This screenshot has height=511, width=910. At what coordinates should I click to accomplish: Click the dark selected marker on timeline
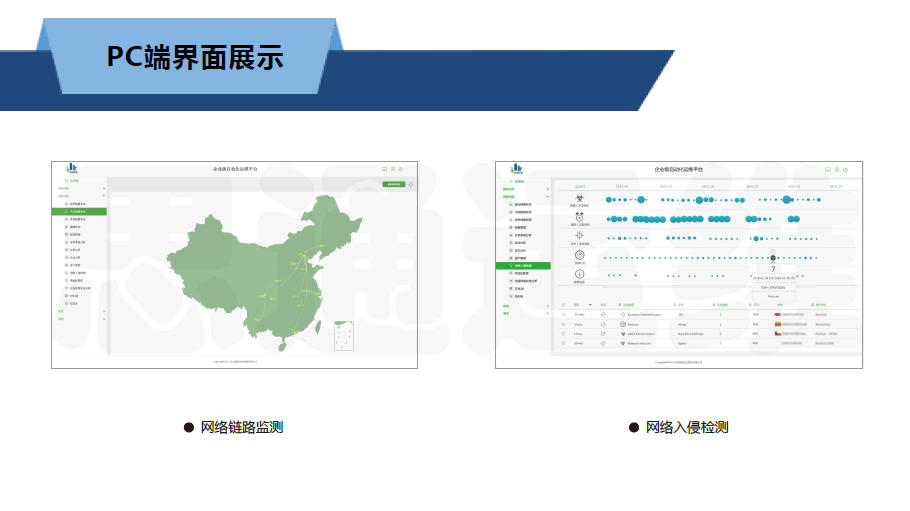pos(773,256)
